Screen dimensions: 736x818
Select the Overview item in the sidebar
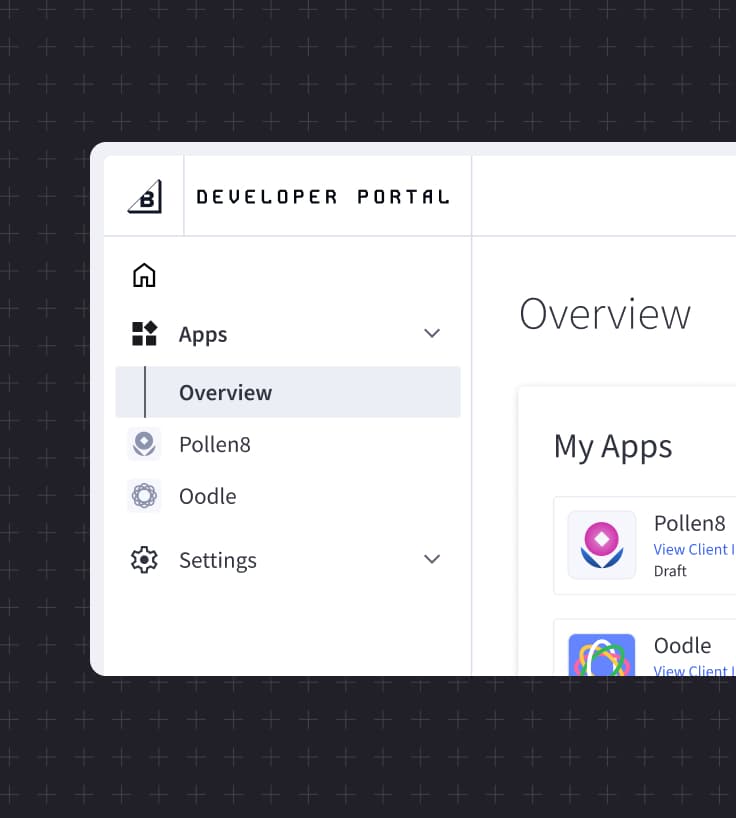tap(225, 392)
